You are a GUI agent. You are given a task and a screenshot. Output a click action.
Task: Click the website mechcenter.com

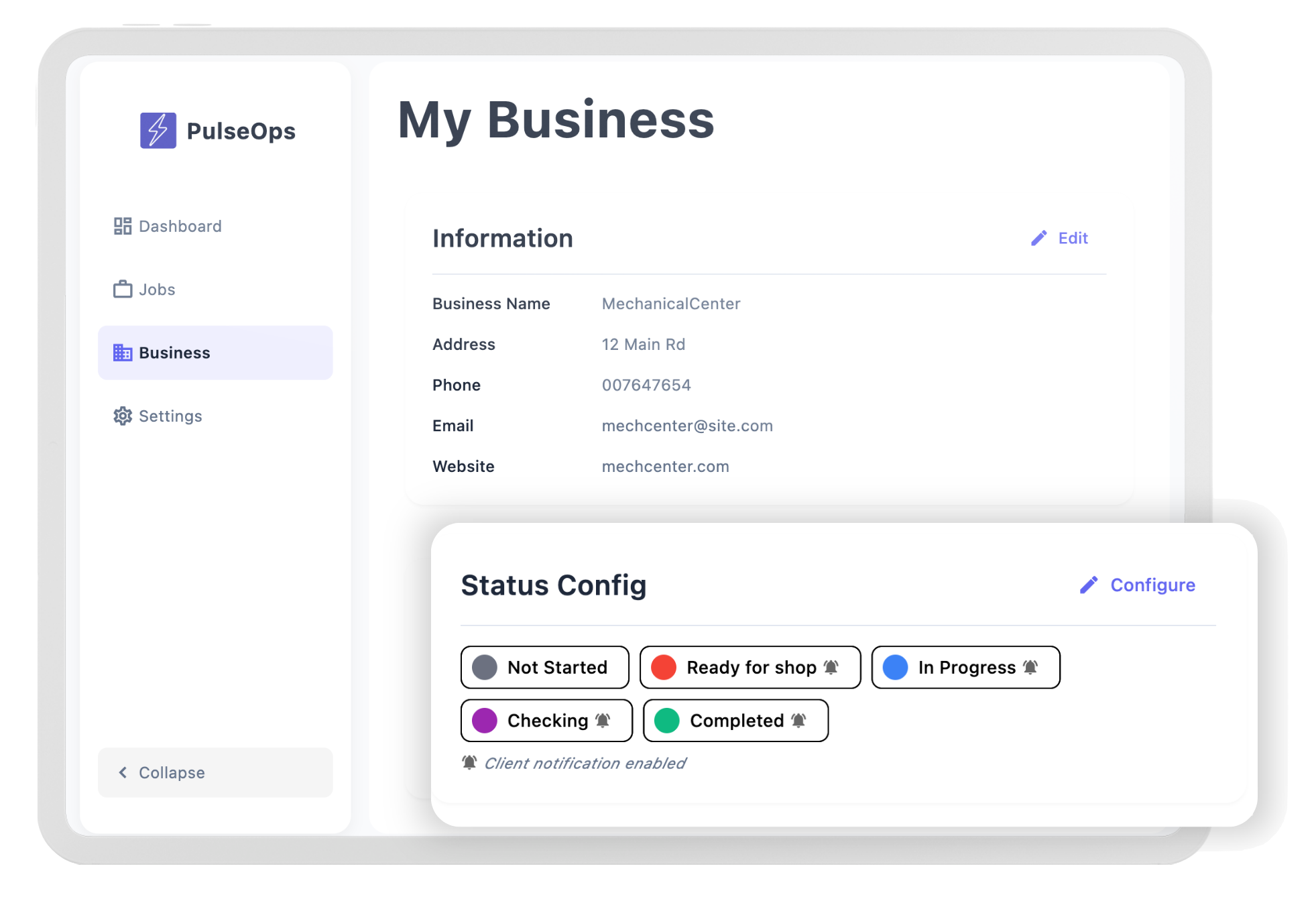(666, 466)
